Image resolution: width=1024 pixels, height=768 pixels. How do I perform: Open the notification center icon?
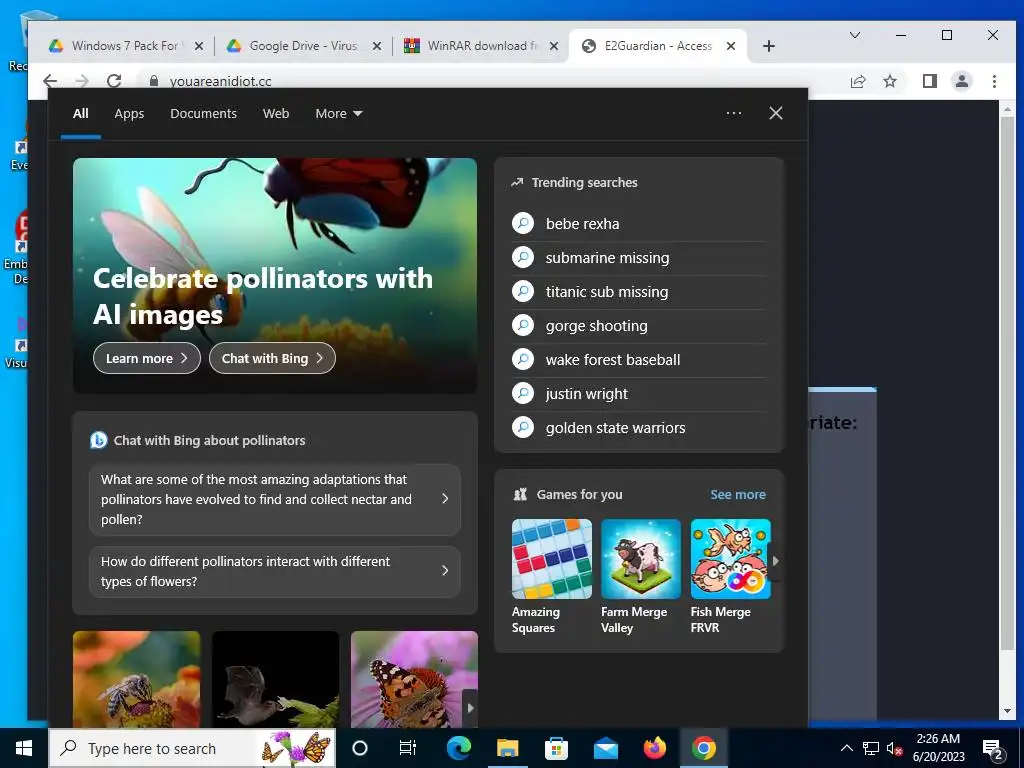click(993, 749)
